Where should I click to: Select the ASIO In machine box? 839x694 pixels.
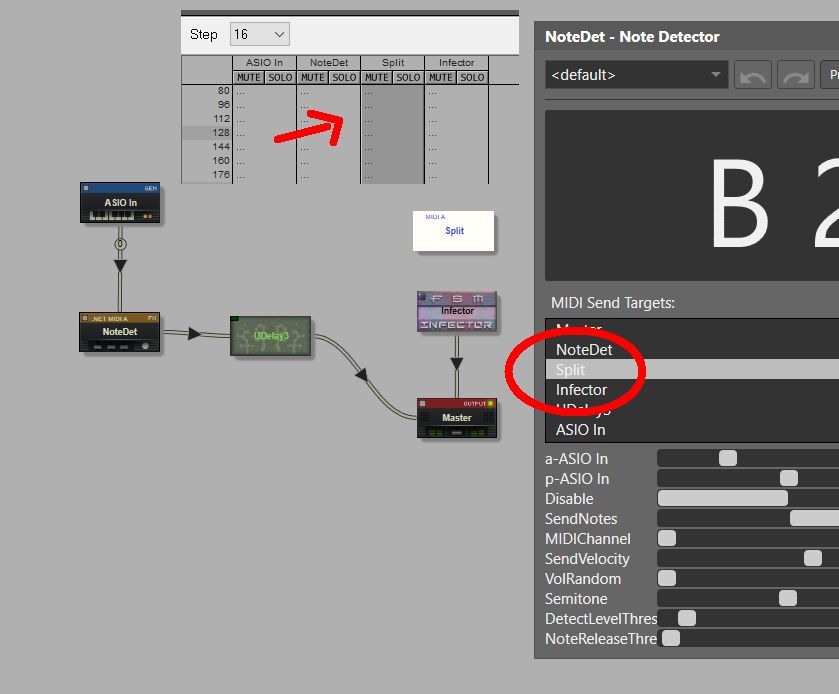click(x=120, y=202)
